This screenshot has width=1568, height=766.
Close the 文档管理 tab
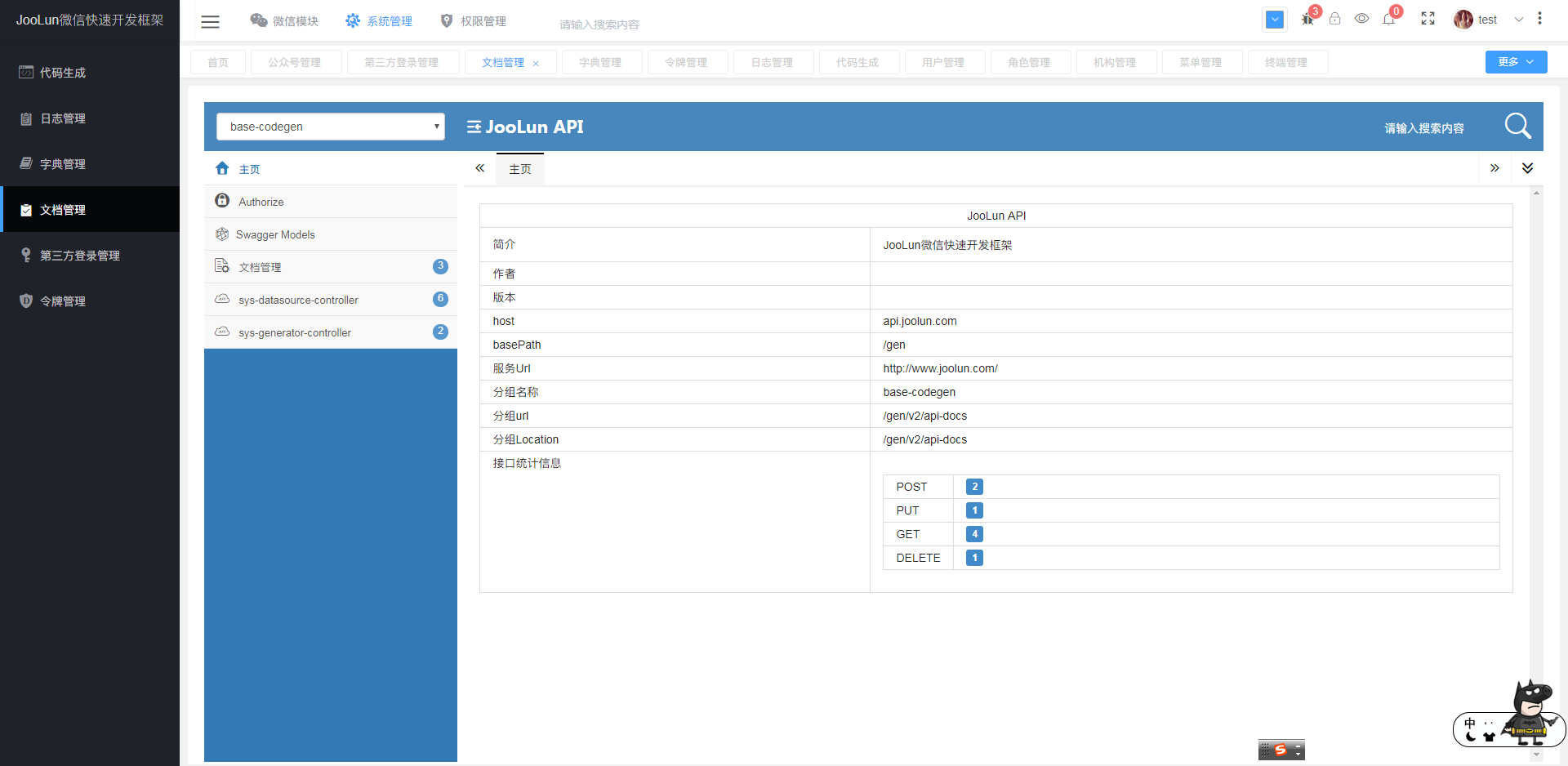point(536,63)
